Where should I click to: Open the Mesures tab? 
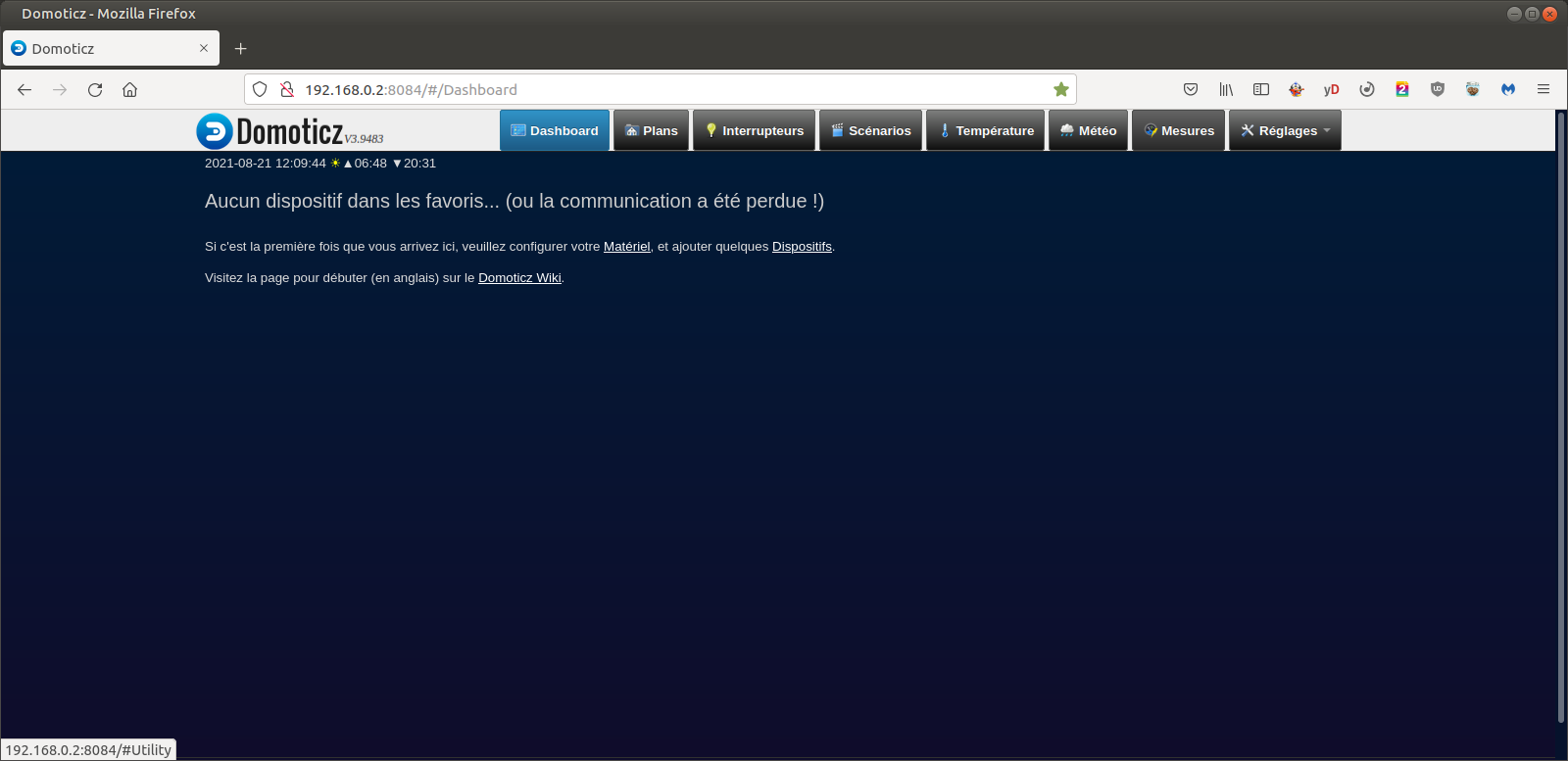[x=1178, y=130]
